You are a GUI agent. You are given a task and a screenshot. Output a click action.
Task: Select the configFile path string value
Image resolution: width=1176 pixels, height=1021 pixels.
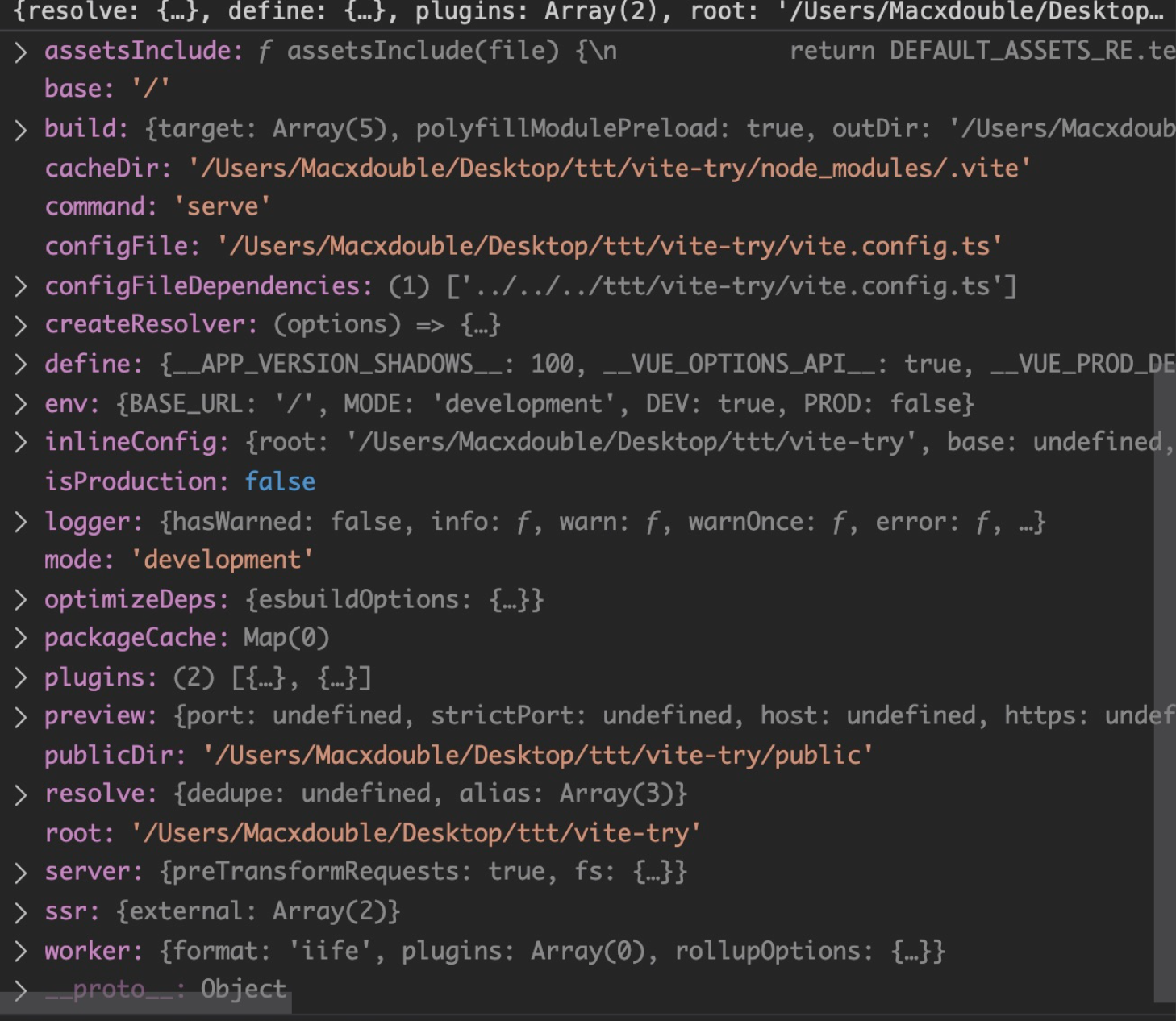pyautogui.click(x=609, y=246)
